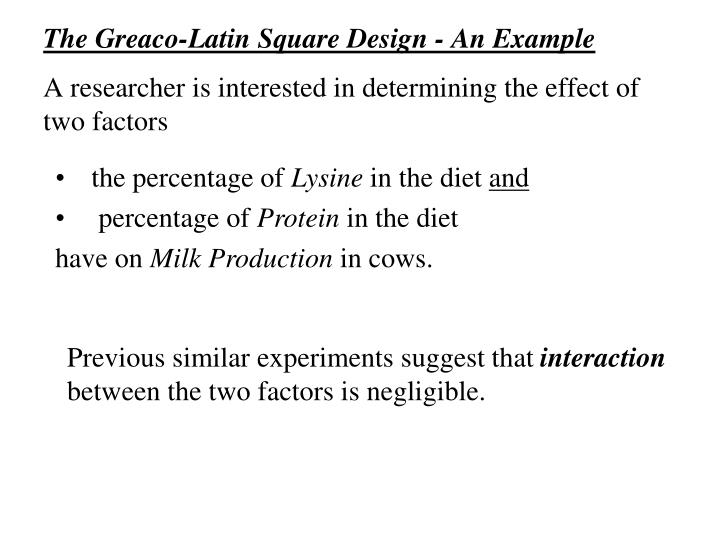This screenshot has width=720, height=540.
Task: Select the underlined word 'and'
Action: [509, 178]
